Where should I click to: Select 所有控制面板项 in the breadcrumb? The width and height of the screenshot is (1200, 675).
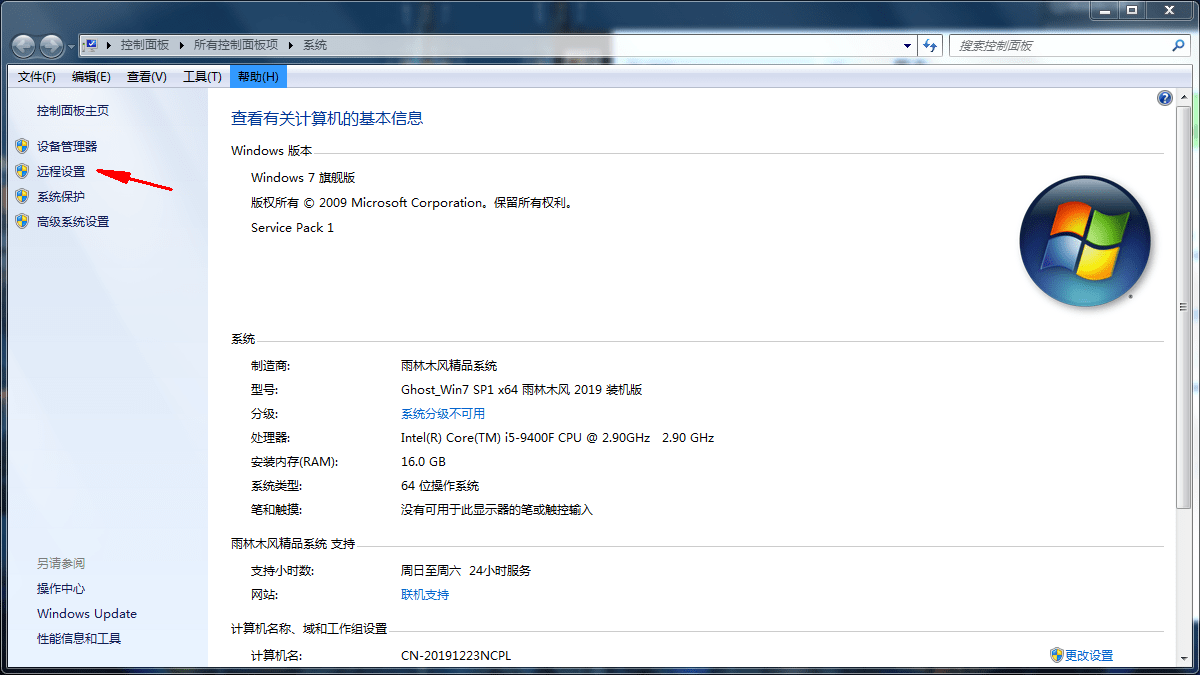235,45
